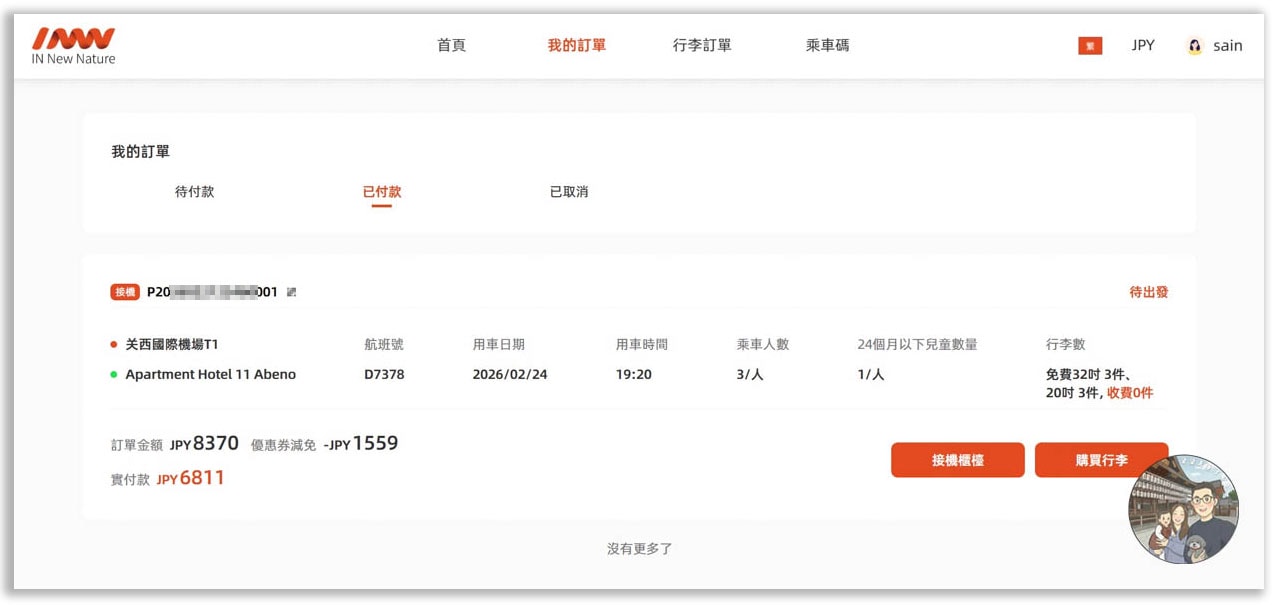Click the pickup time 19:20
The width and height of the screenshot is (1280, 605).
633,374
